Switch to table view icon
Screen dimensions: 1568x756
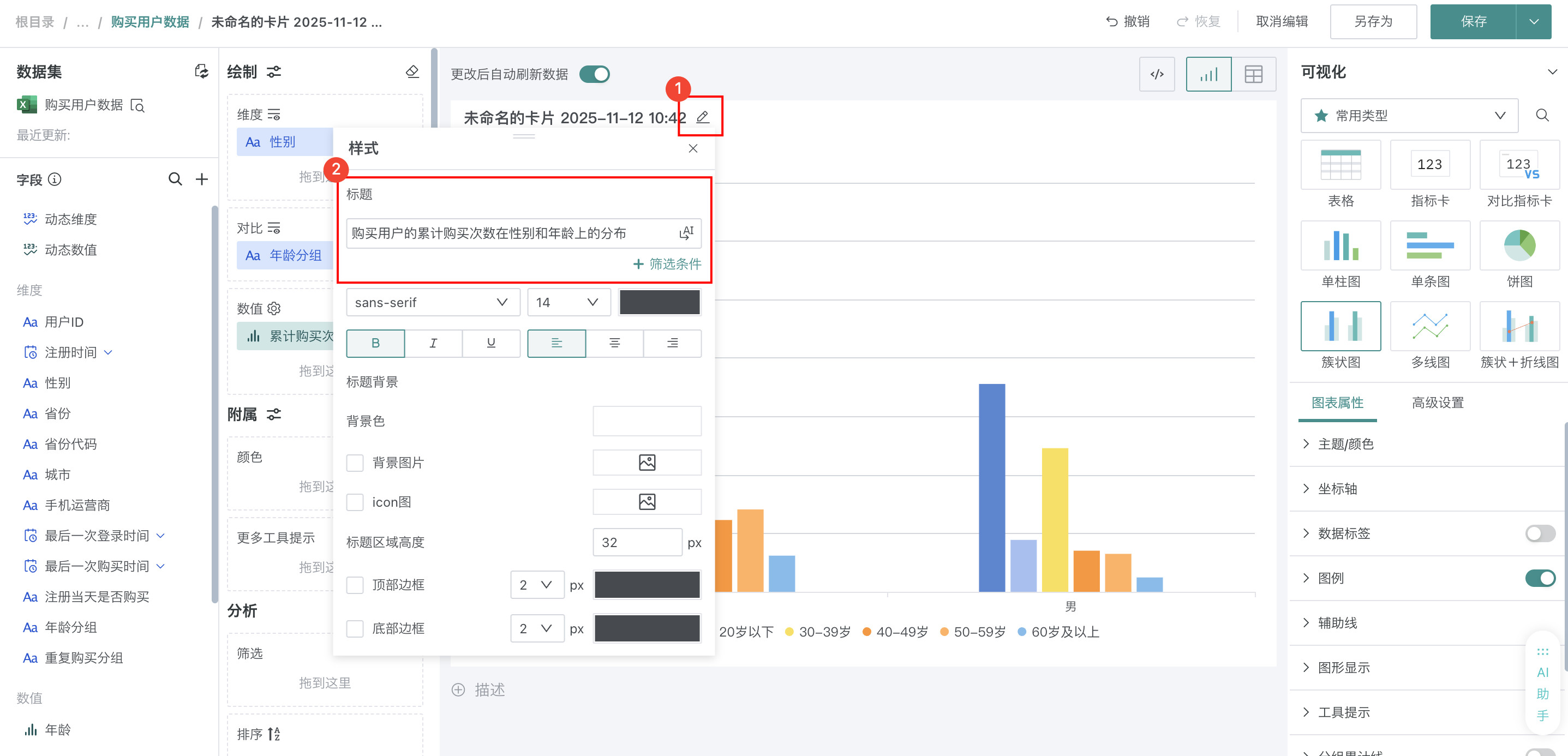pos(1253,74)
